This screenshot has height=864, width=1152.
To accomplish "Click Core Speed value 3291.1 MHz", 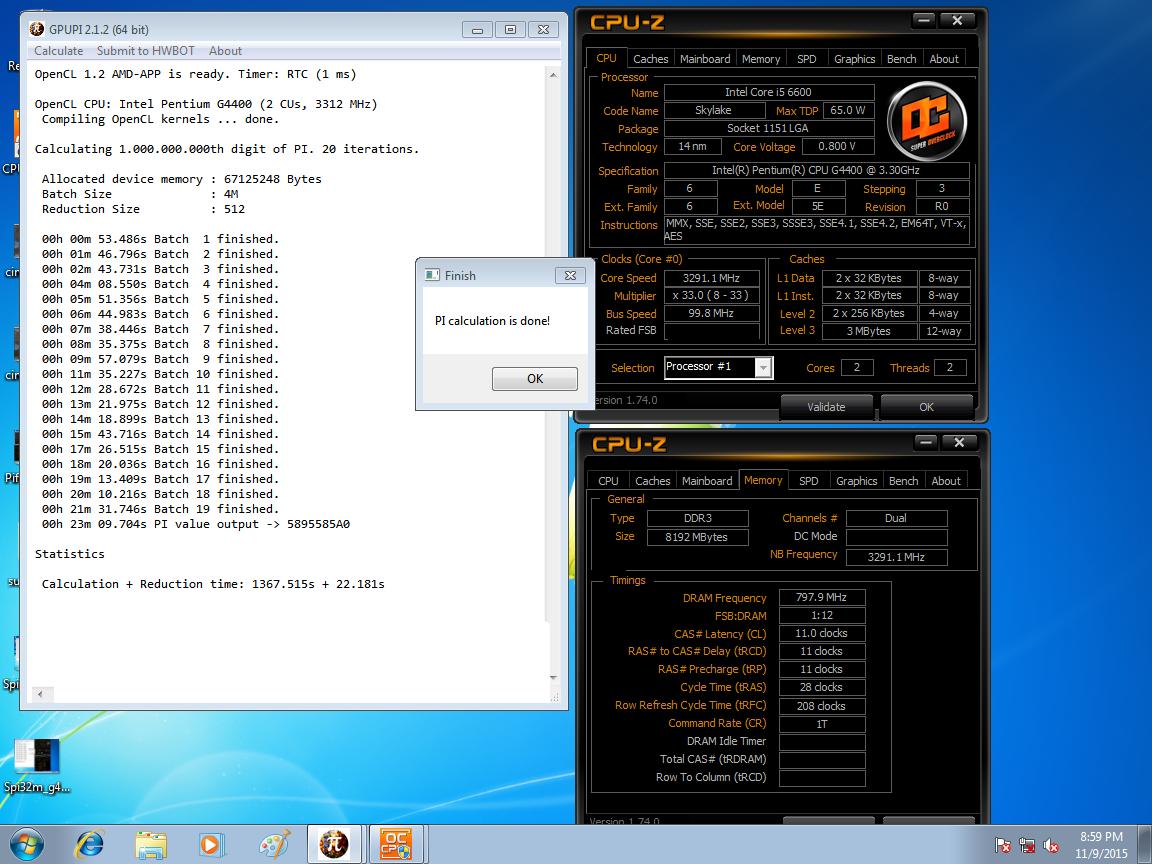I will click(x=711, y=278).
